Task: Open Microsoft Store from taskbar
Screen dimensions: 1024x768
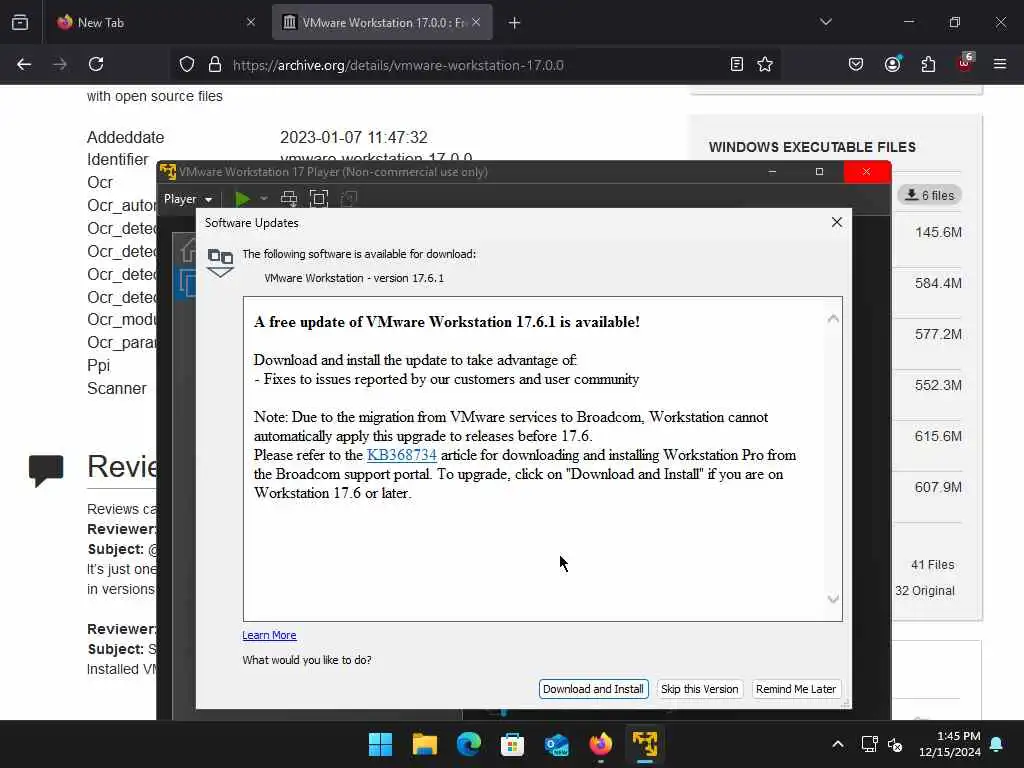Action: 513,744
